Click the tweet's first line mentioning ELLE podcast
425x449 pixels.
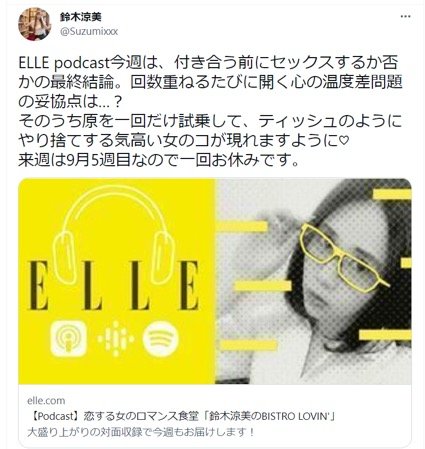tap(208, 62)
